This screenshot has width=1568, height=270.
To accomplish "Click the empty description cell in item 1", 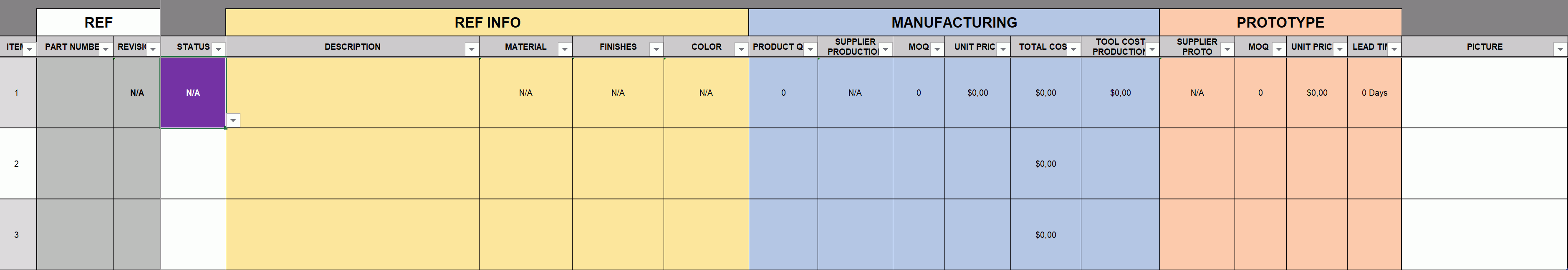I will pyautogui.click(x=352, y=93).
